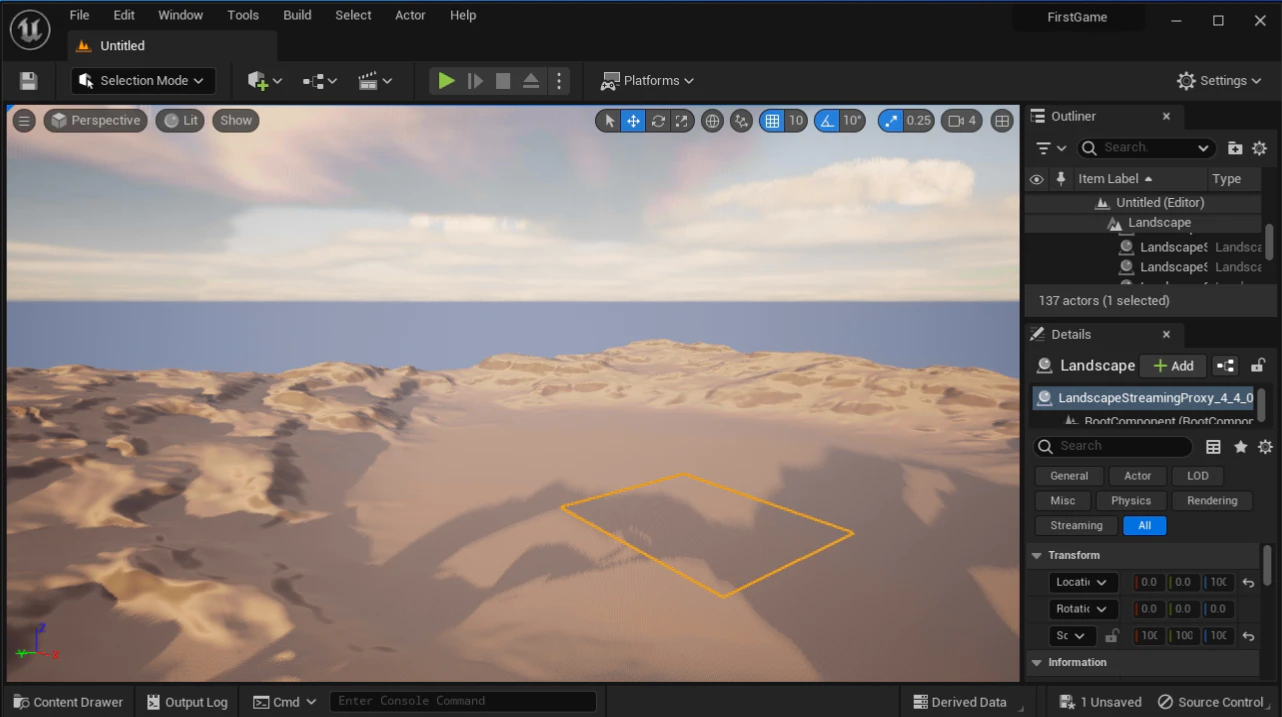The height and width of the screenshot is (717, 1282).
Task: Toggle the Details panel lock icon
Action: click(x=1258, y=366)
